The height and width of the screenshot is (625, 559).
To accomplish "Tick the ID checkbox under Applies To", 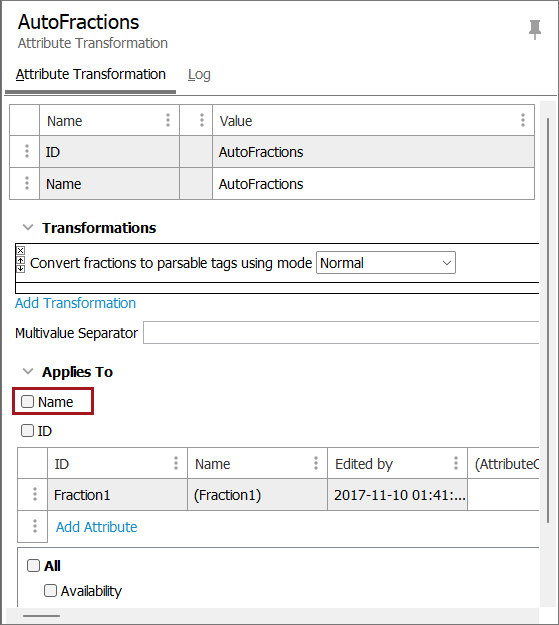I will pos(28,430).
